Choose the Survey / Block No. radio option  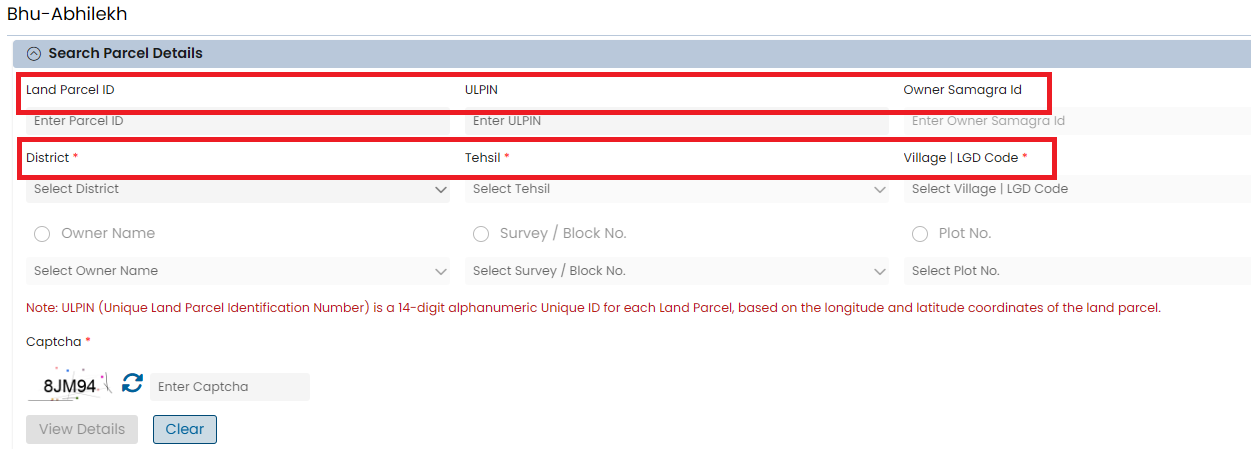[x=481, y=234]
